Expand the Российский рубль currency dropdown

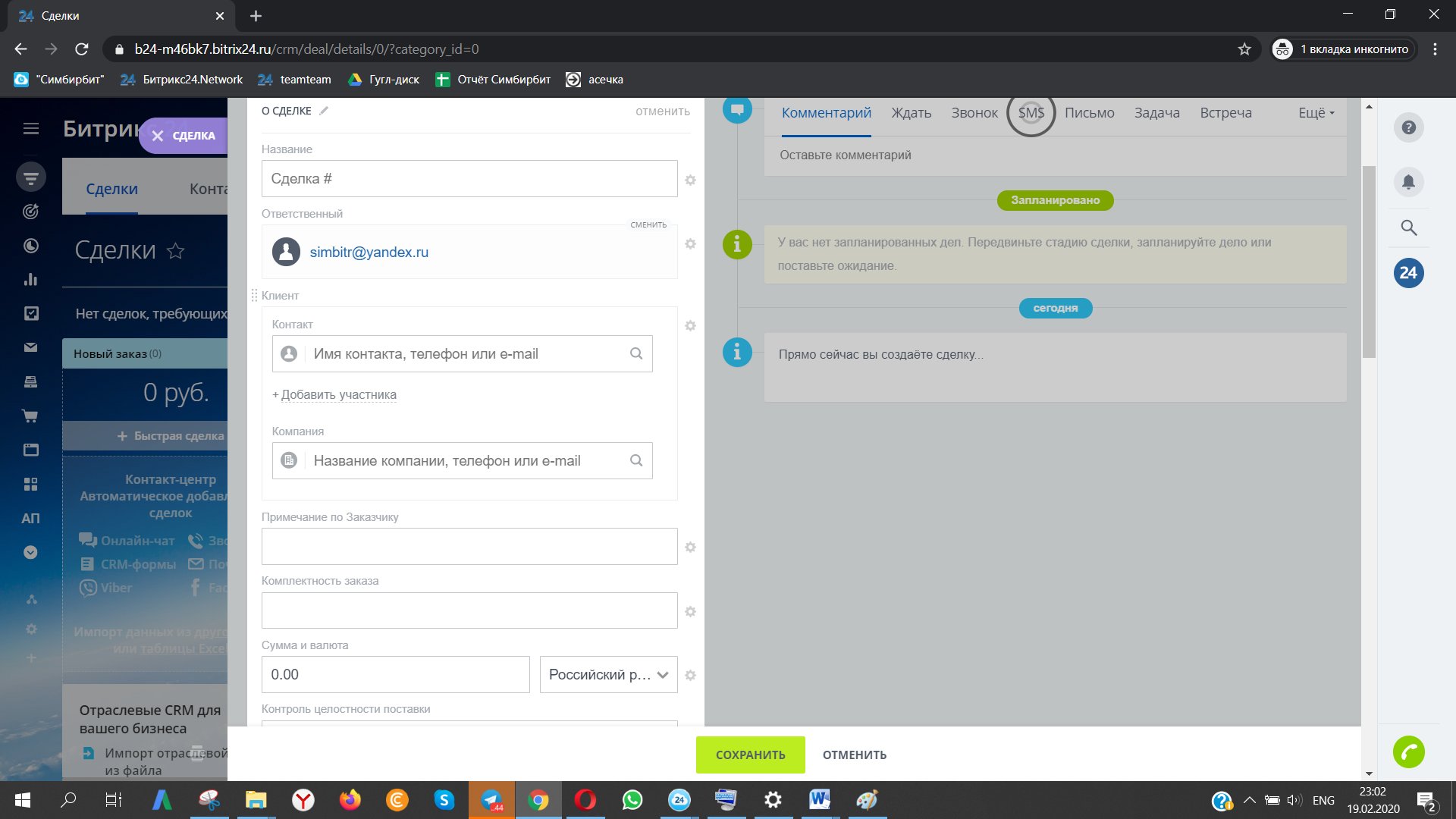[x=608, y=674]
